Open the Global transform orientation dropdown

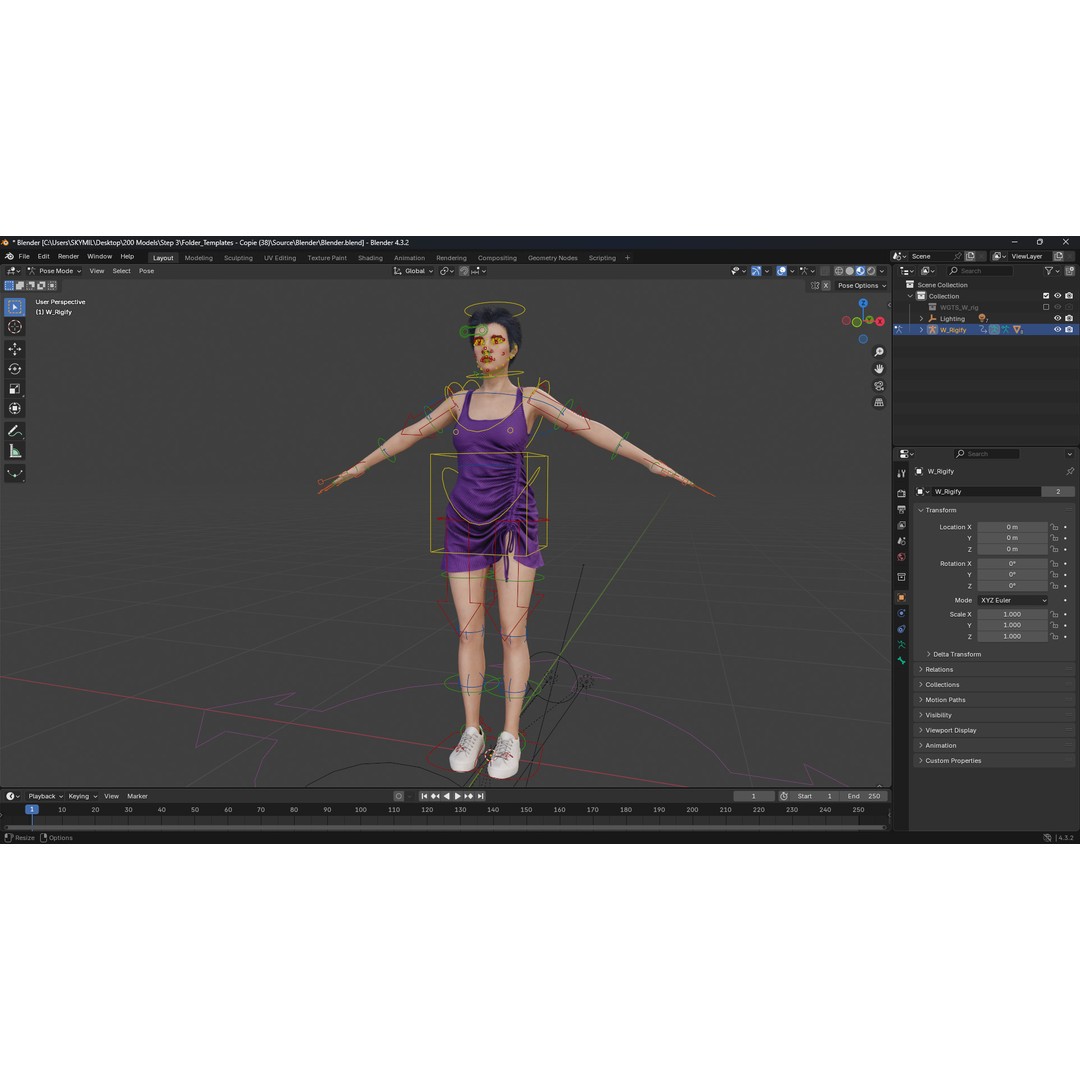coord(413,271)
